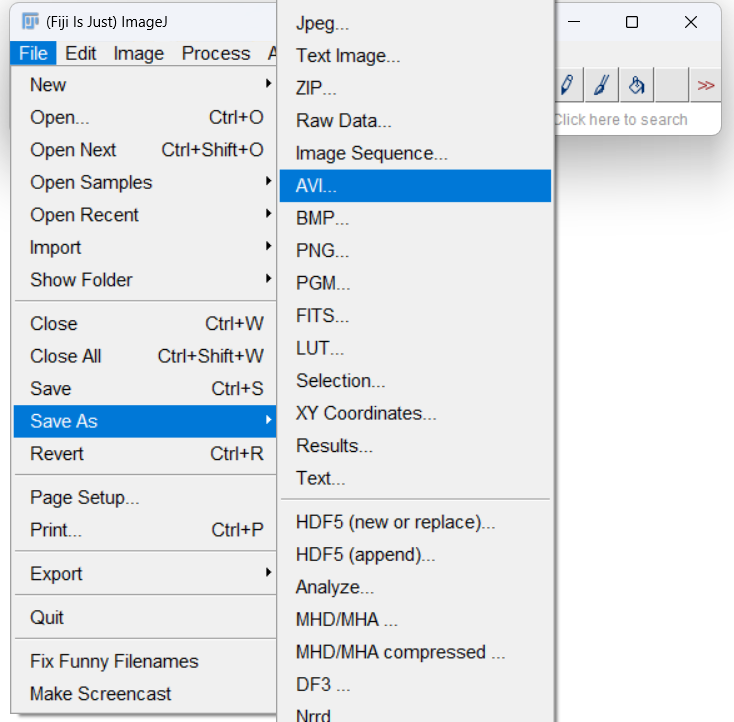
Task: Choose Open Next
Action: [x=145, y=150]
